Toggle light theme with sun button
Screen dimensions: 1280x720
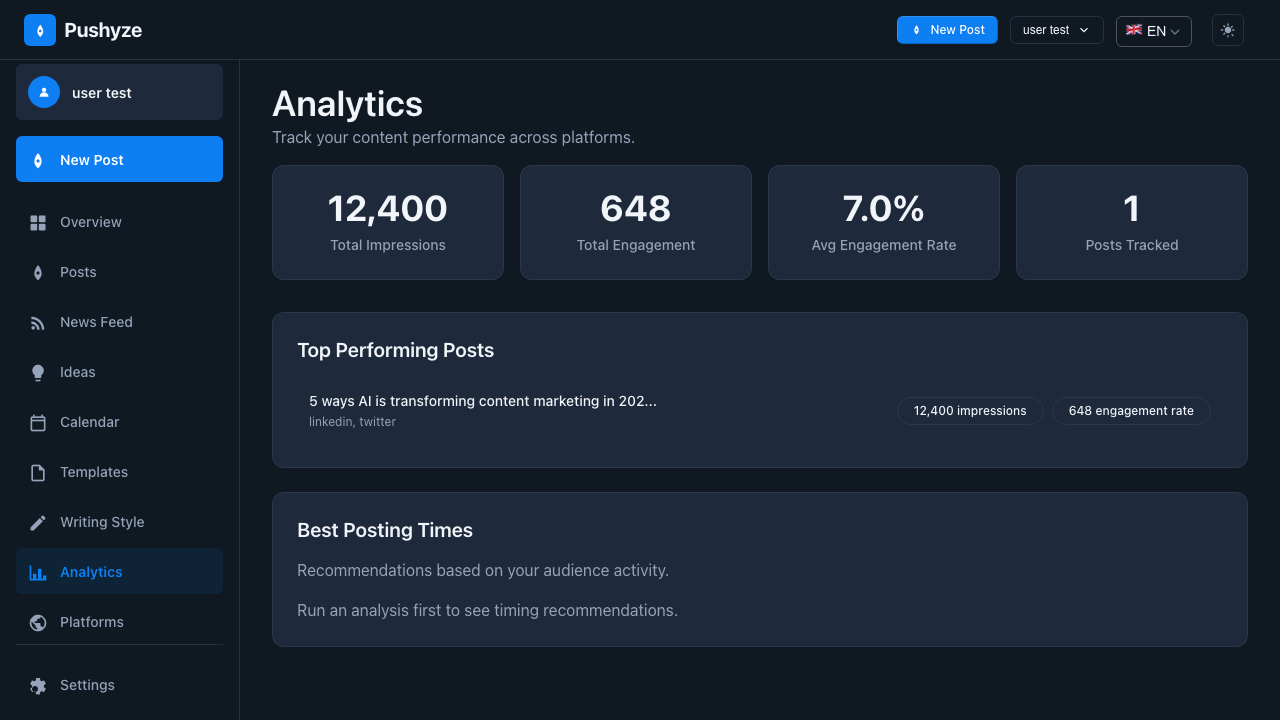[1228, 30]
